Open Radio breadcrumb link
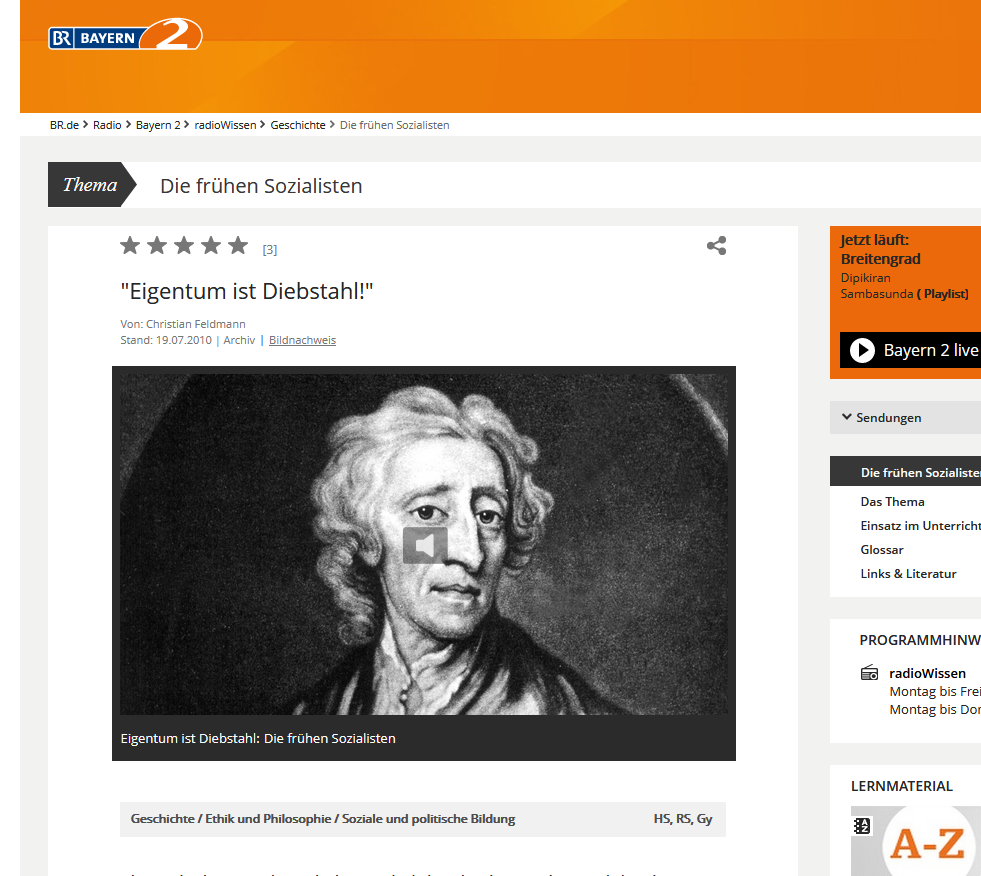This screenshot has height=876, width=981. coord(107,125)
